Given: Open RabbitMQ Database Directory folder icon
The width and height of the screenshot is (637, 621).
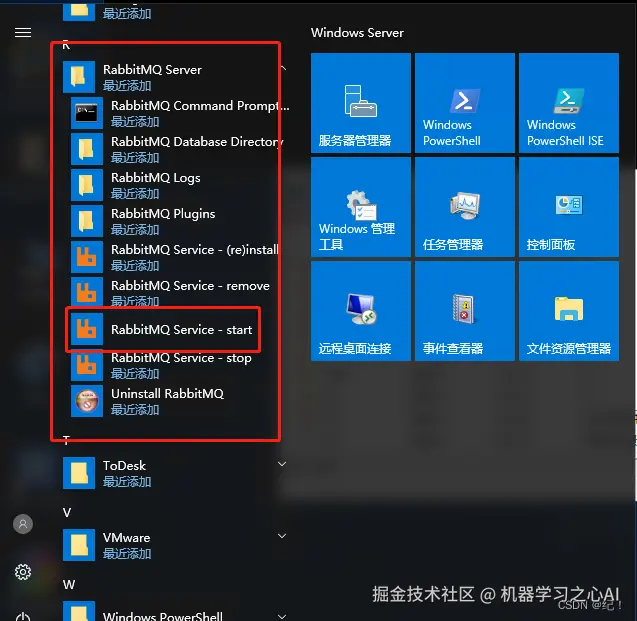Looking at the screenshot, I should 87,149.
